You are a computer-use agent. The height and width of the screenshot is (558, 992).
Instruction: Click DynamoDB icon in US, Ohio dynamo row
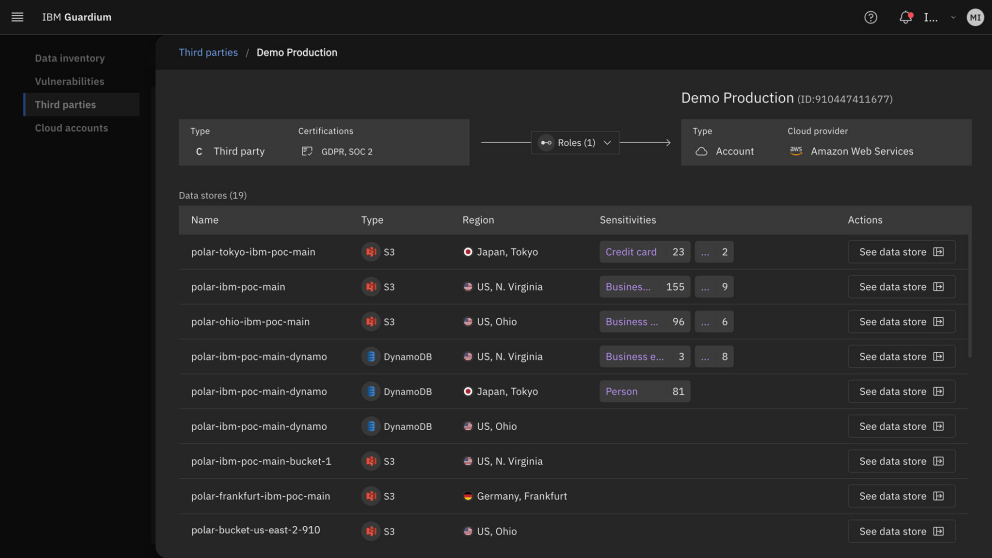(371, 426)
